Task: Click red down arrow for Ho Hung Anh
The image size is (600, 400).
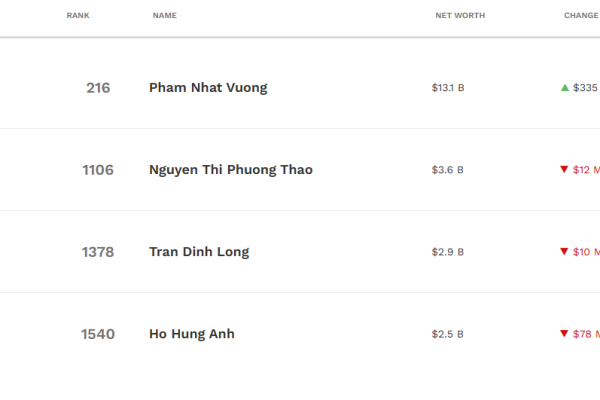Action: pos(564,334)
